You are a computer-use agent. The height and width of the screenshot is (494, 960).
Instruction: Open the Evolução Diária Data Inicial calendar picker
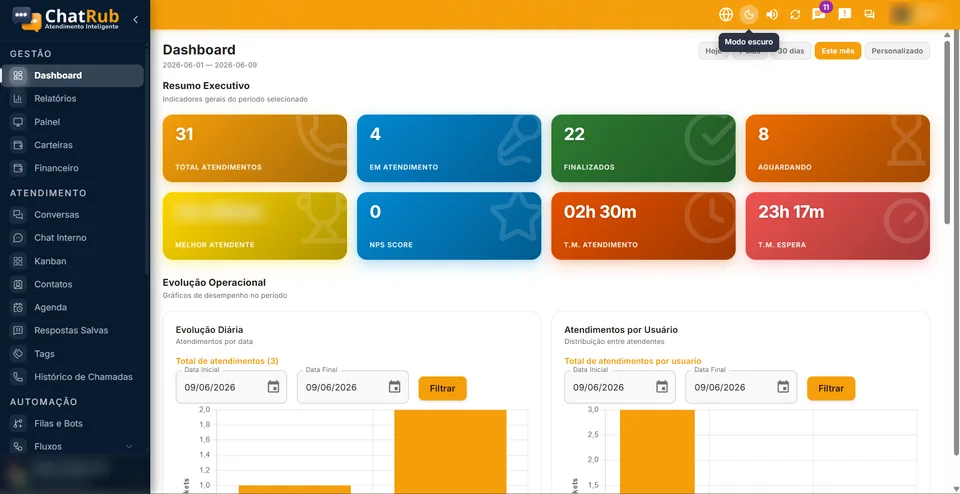(273, 387)
